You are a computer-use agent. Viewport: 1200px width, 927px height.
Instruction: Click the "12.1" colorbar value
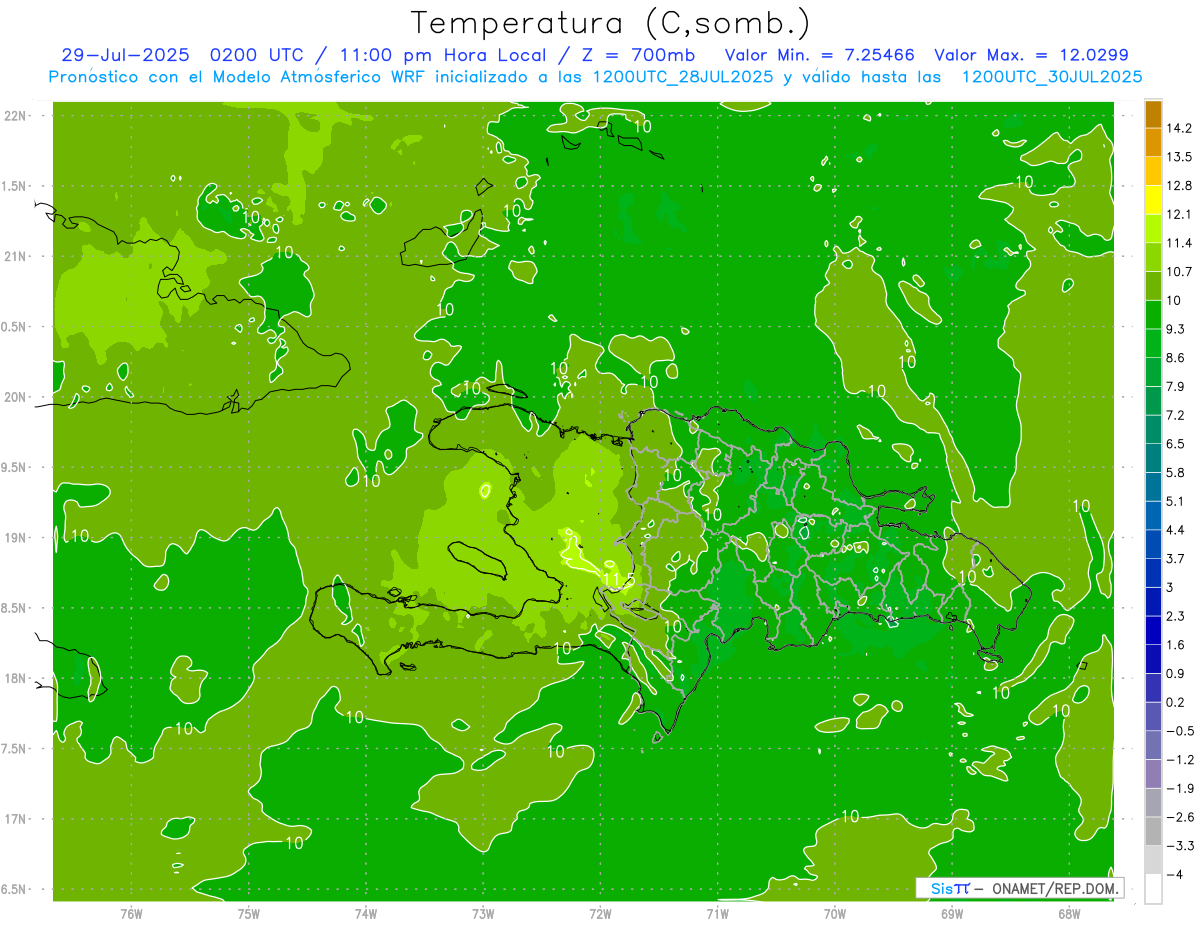tap(1179, 214)
